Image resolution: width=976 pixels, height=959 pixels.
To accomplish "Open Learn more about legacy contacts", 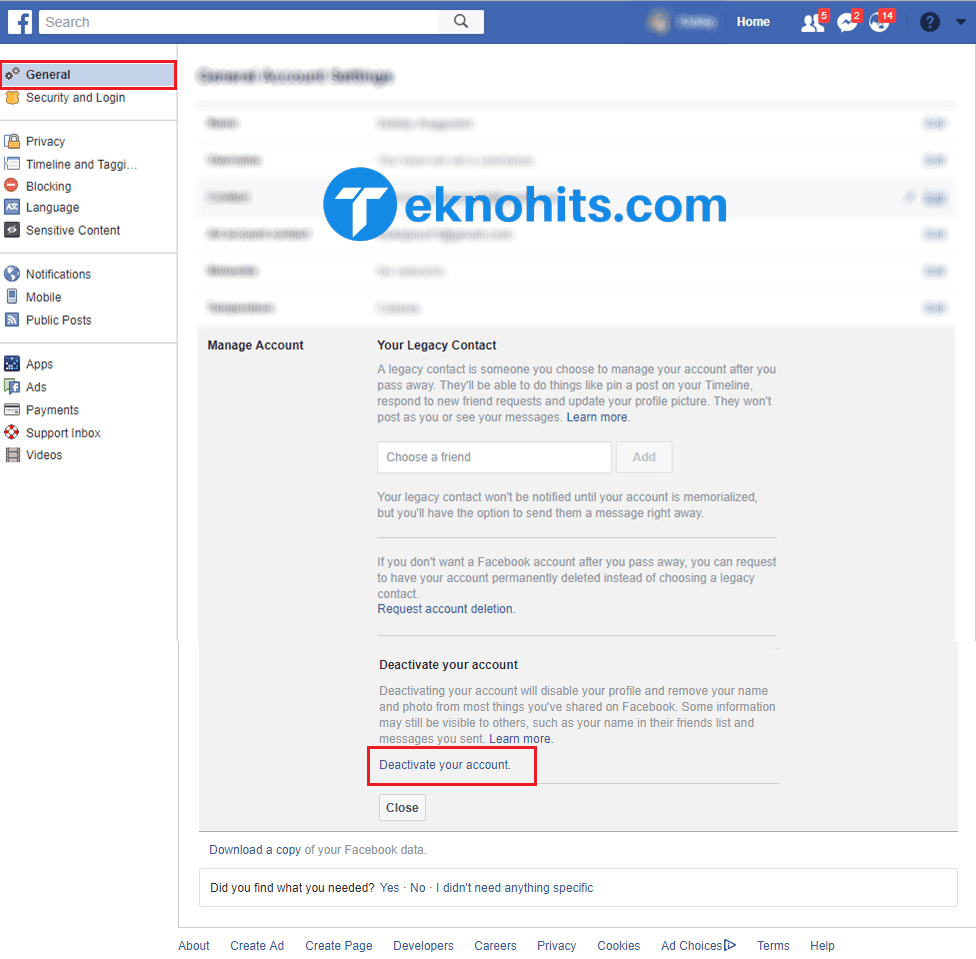I will (x=596, y=417).
